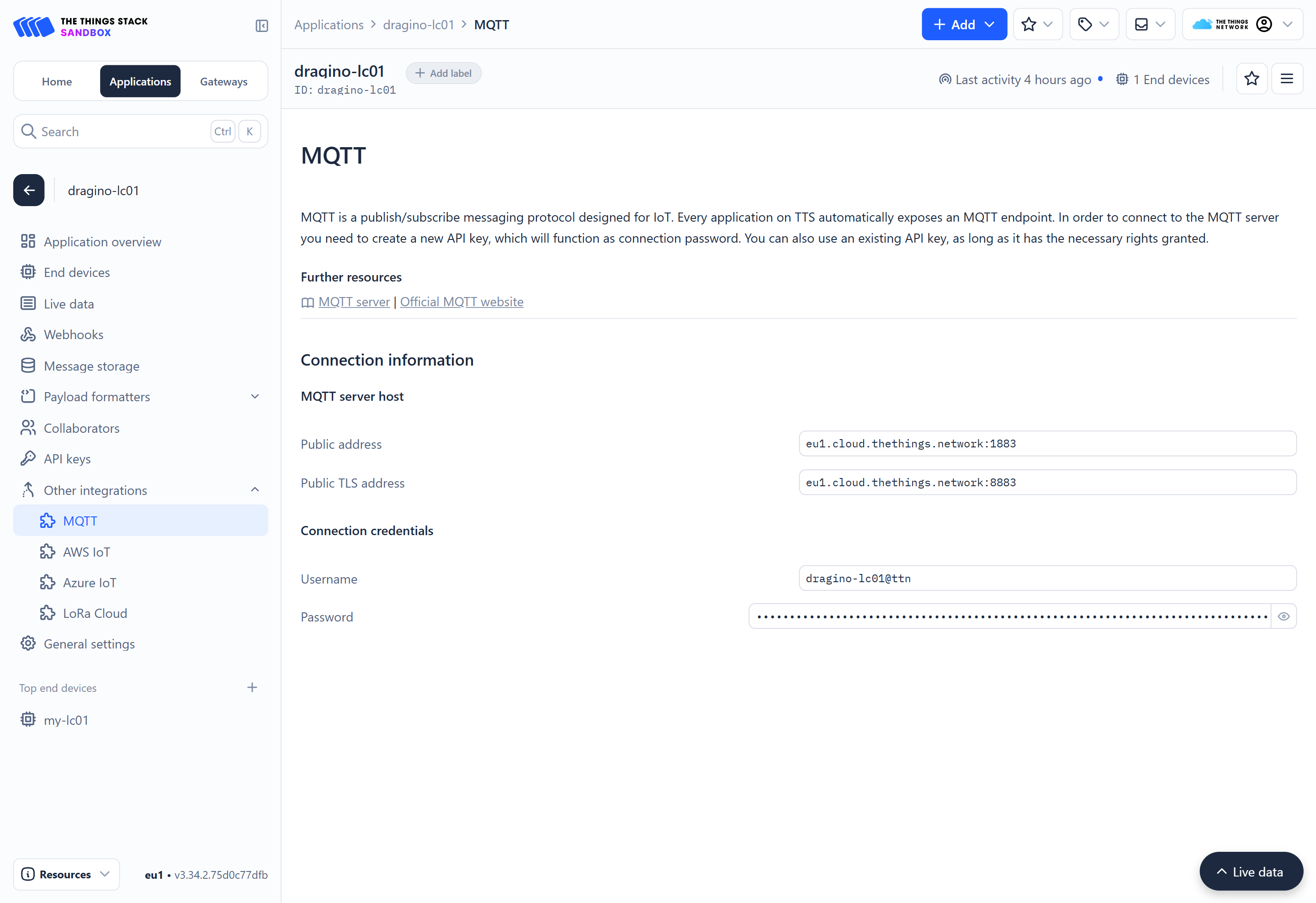Open the Add dropdown button
Image resolution: width=1316 pixels, height=903 pixels.
[964, 24]
